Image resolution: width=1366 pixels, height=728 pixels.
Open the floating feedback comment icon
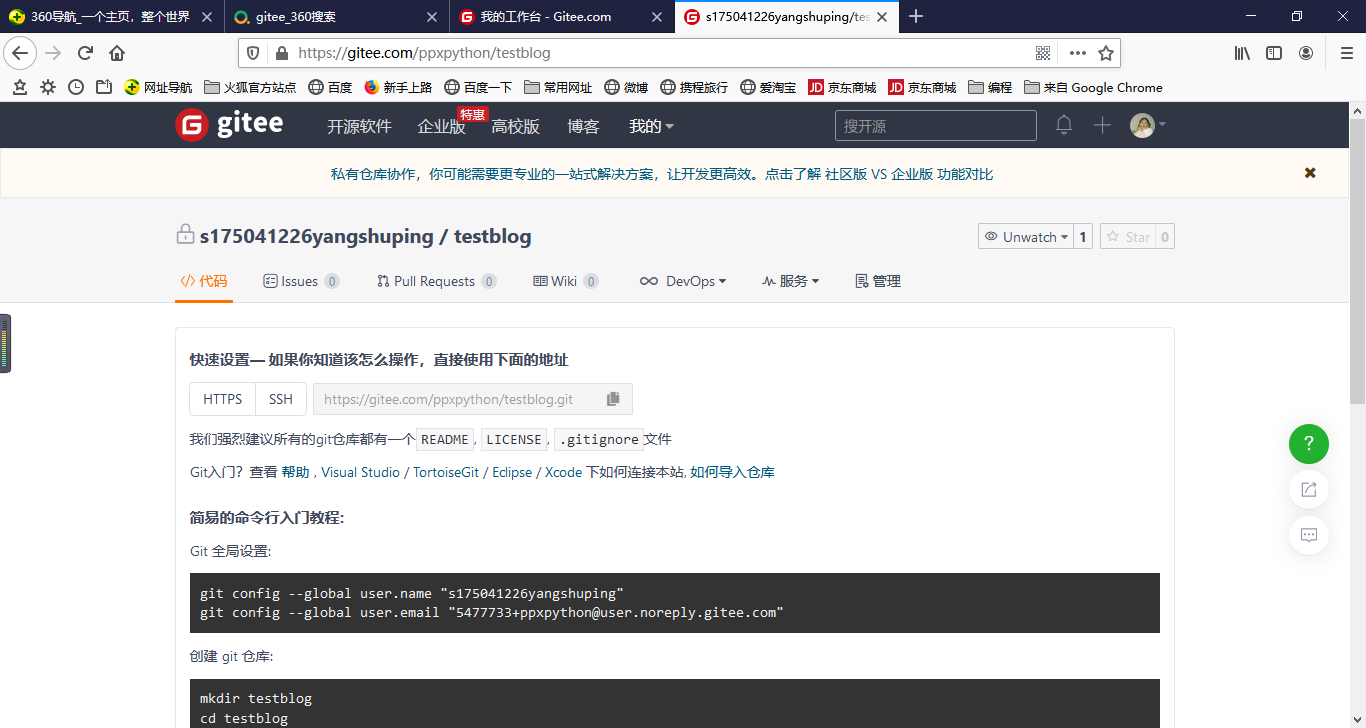tap(1308, 535)
